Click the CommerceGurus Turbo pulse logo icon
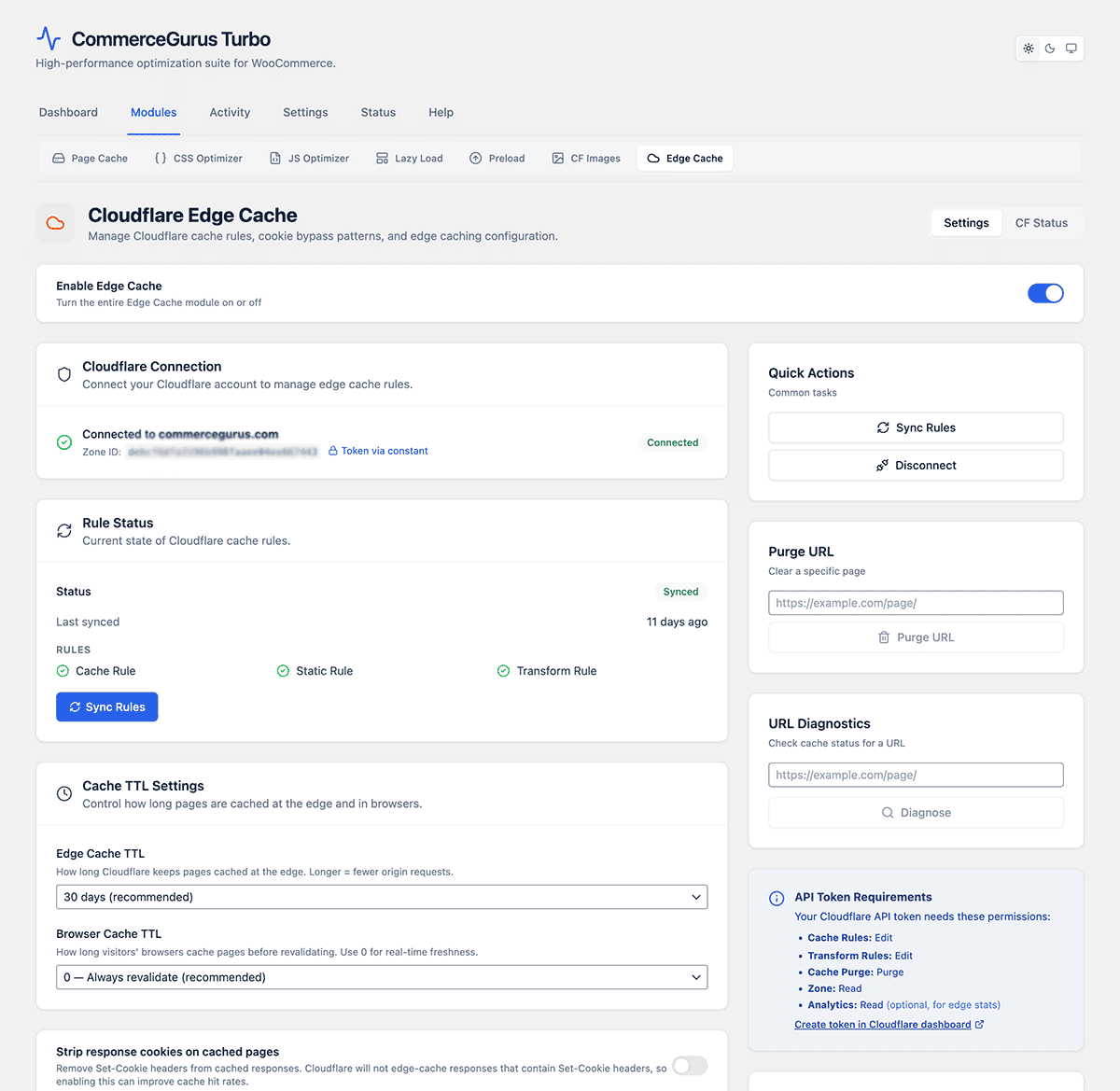This screenshot has height=1091, width=1120. click(49, 38)
